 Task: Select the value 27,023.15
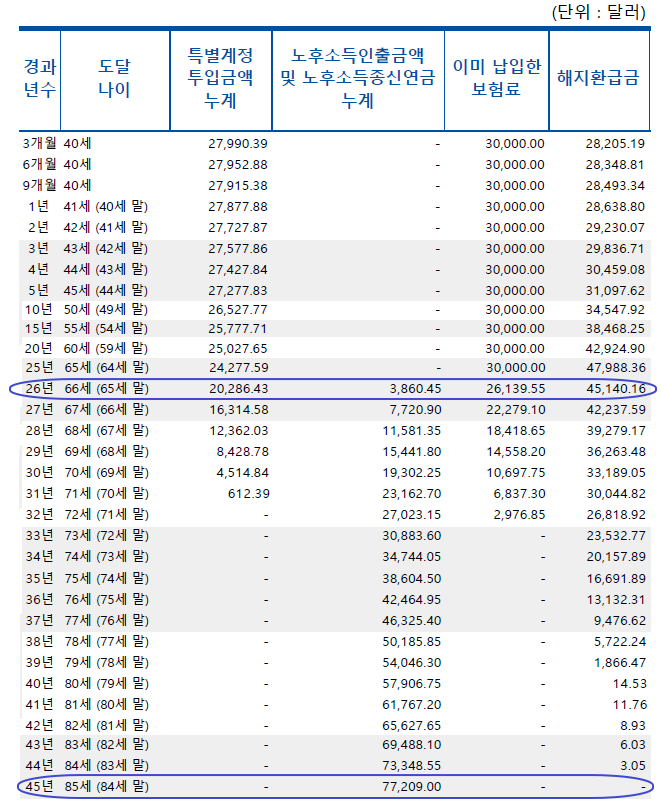412,516
